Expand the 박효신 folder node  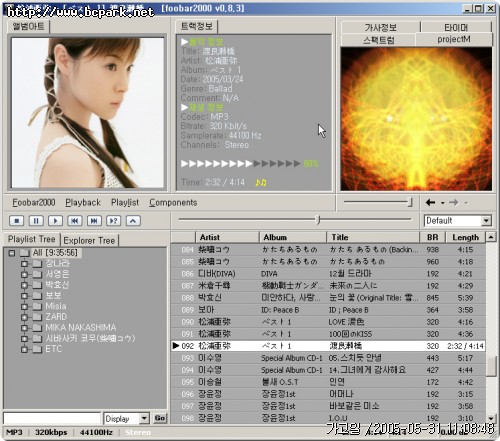24,285
